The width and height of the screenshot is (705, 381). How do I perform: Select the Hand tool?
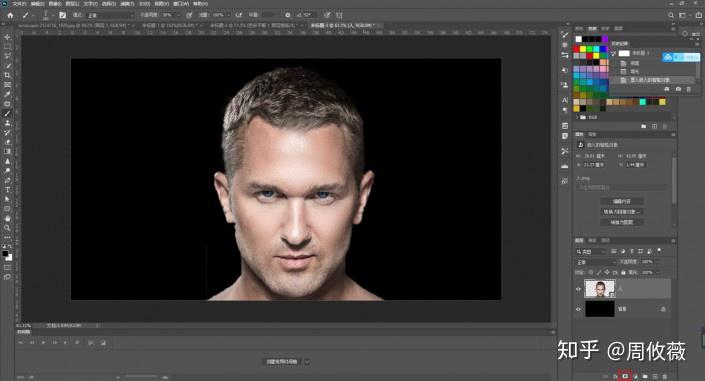click(7, 218)
